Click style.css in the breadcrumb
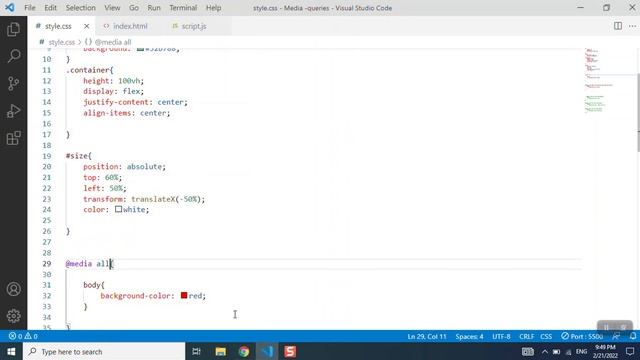Image resolution: width=640 pixels, height=360 pixels. (61, 42)
